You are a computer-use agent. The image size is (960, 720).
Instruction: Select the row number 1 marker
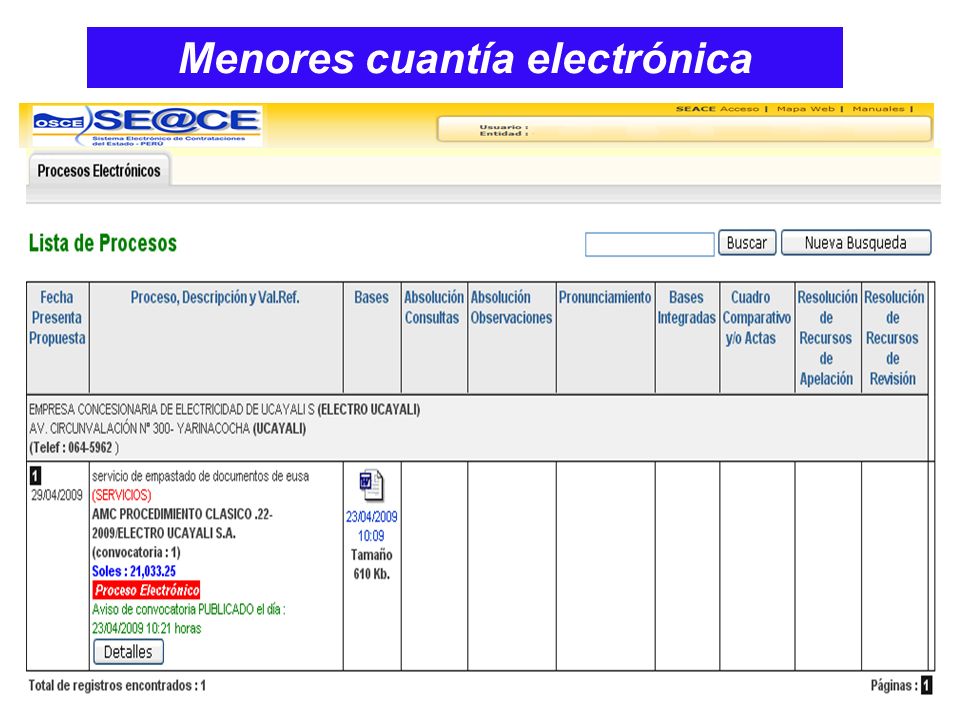pos(36,475)
